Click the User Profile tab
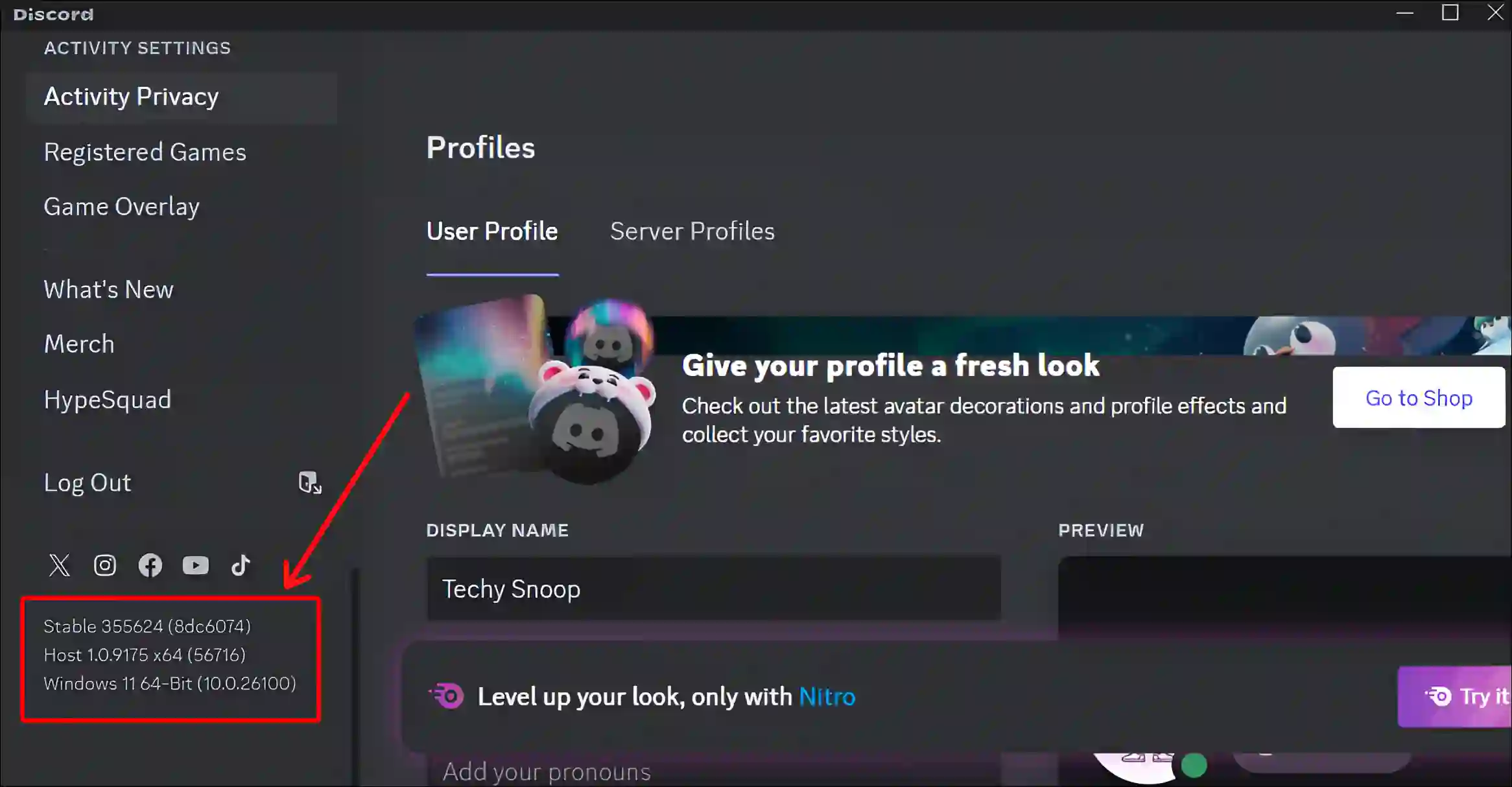Viewport: 1512px width, 787px height. 491,231
